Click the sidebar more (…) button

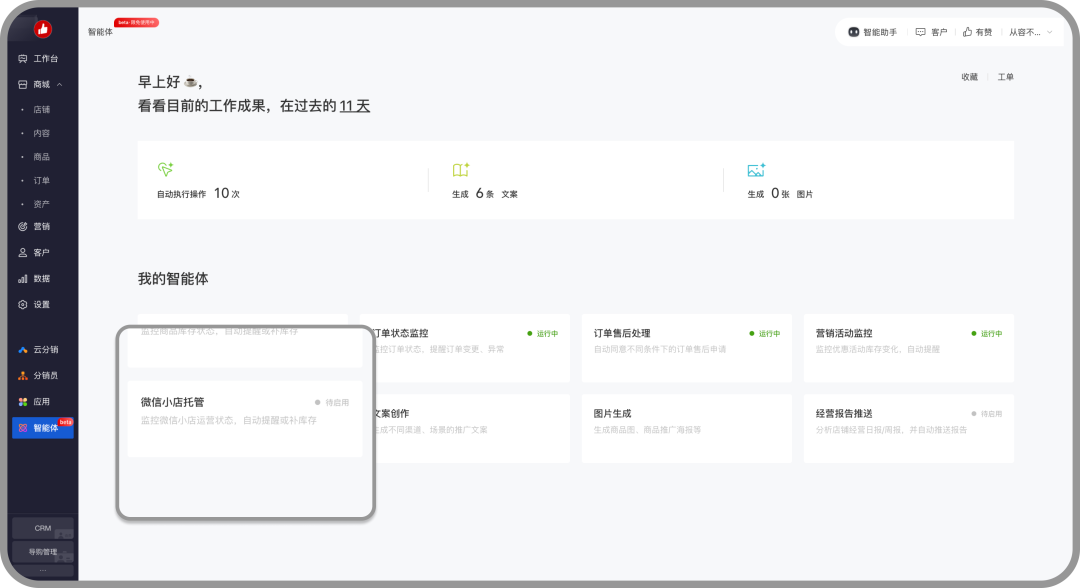[43, 570]
